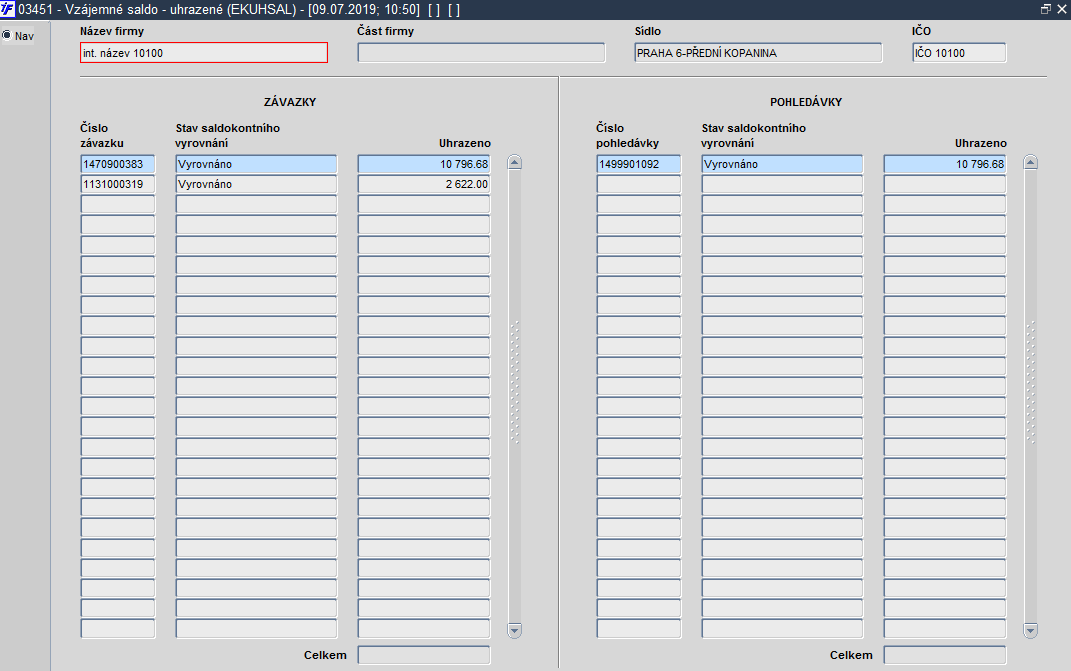The width and height of the screenshot is (1071, 671).
Task: Click the Pohledávky scrollbar thumb grip
Action: pyautogui.click(x=1031, y=383)
